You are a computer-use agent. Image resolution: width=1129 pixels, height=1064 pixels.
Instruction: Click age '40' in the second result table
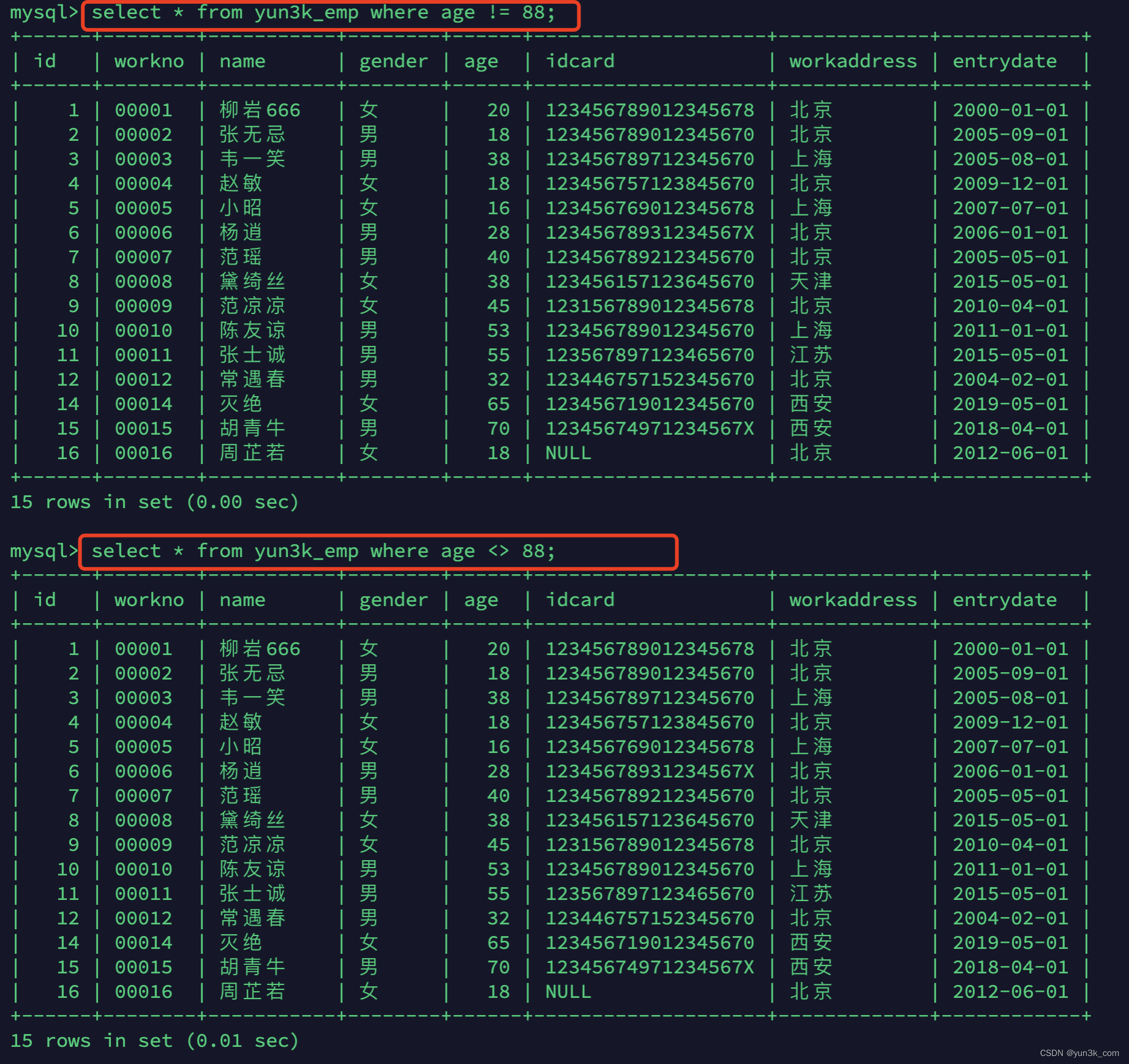click(498, 796)
